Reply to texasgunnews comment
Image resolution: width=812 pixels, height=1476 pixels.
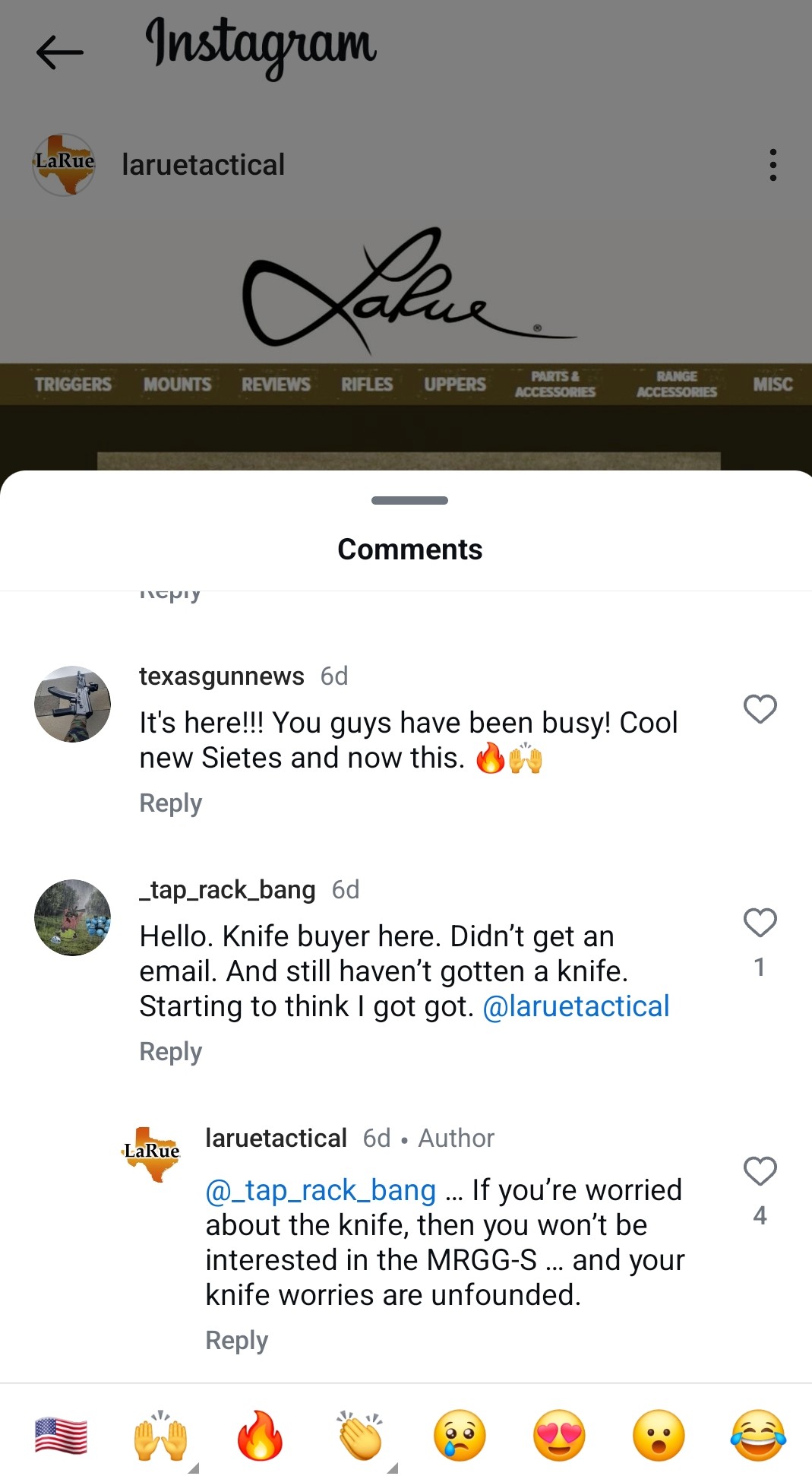171,803
